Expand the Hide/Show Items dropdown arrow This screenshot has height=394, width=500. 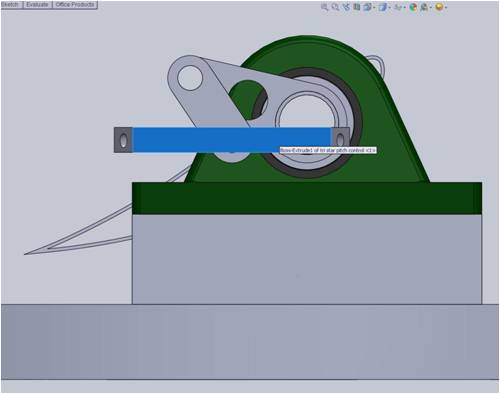(405, 7)
